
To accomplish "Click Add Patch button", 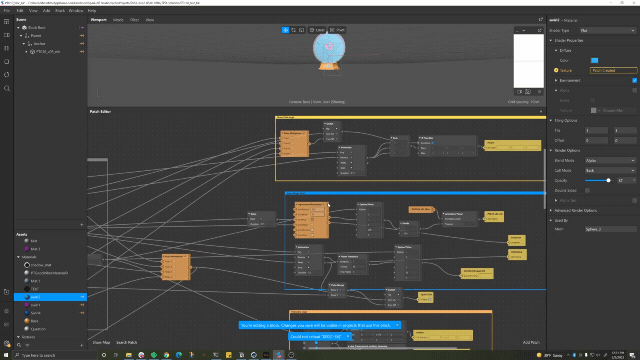I will coord(531,342).
